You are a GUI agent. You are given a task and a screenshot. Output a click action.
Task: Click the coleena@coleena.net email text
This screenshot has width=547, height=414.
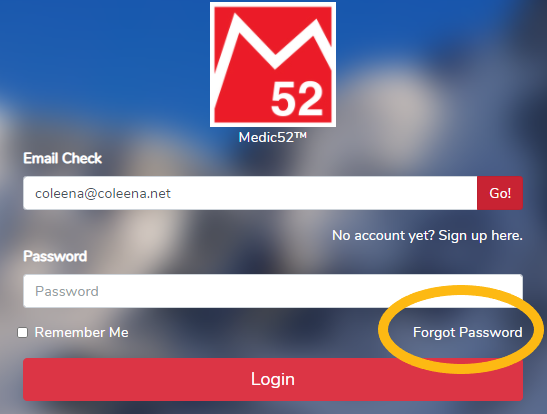[103, 193]
